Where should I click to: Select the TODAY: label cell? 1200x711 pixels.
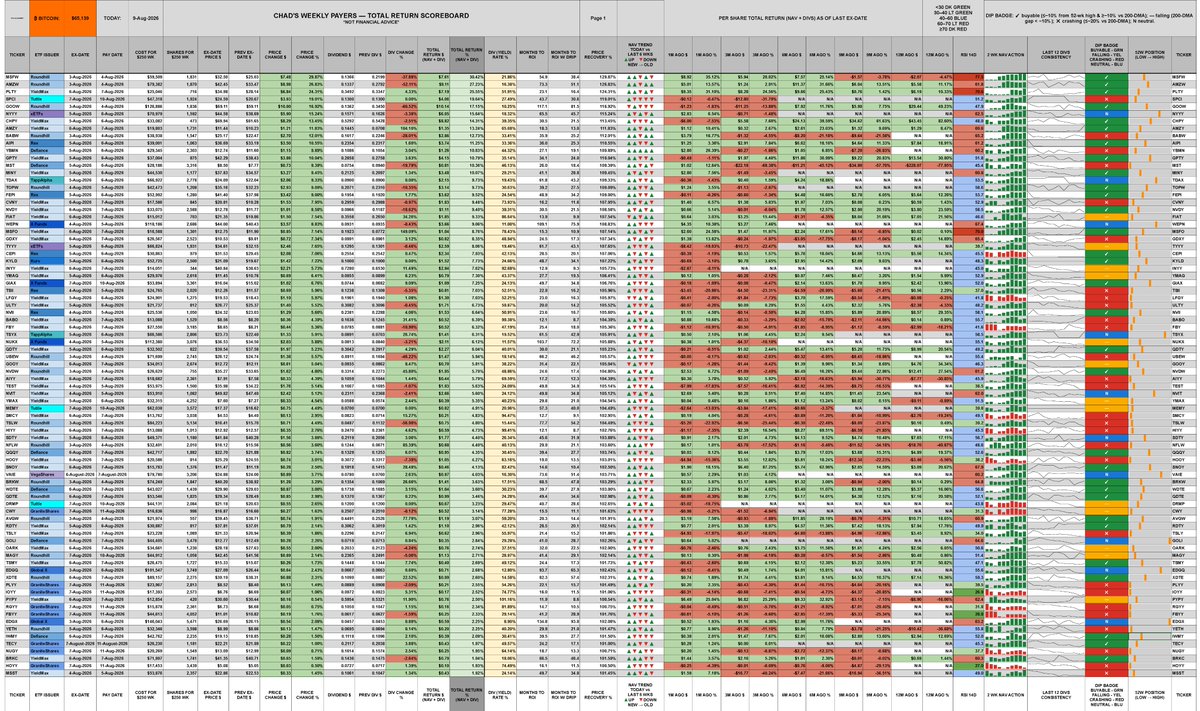[113, 19]
